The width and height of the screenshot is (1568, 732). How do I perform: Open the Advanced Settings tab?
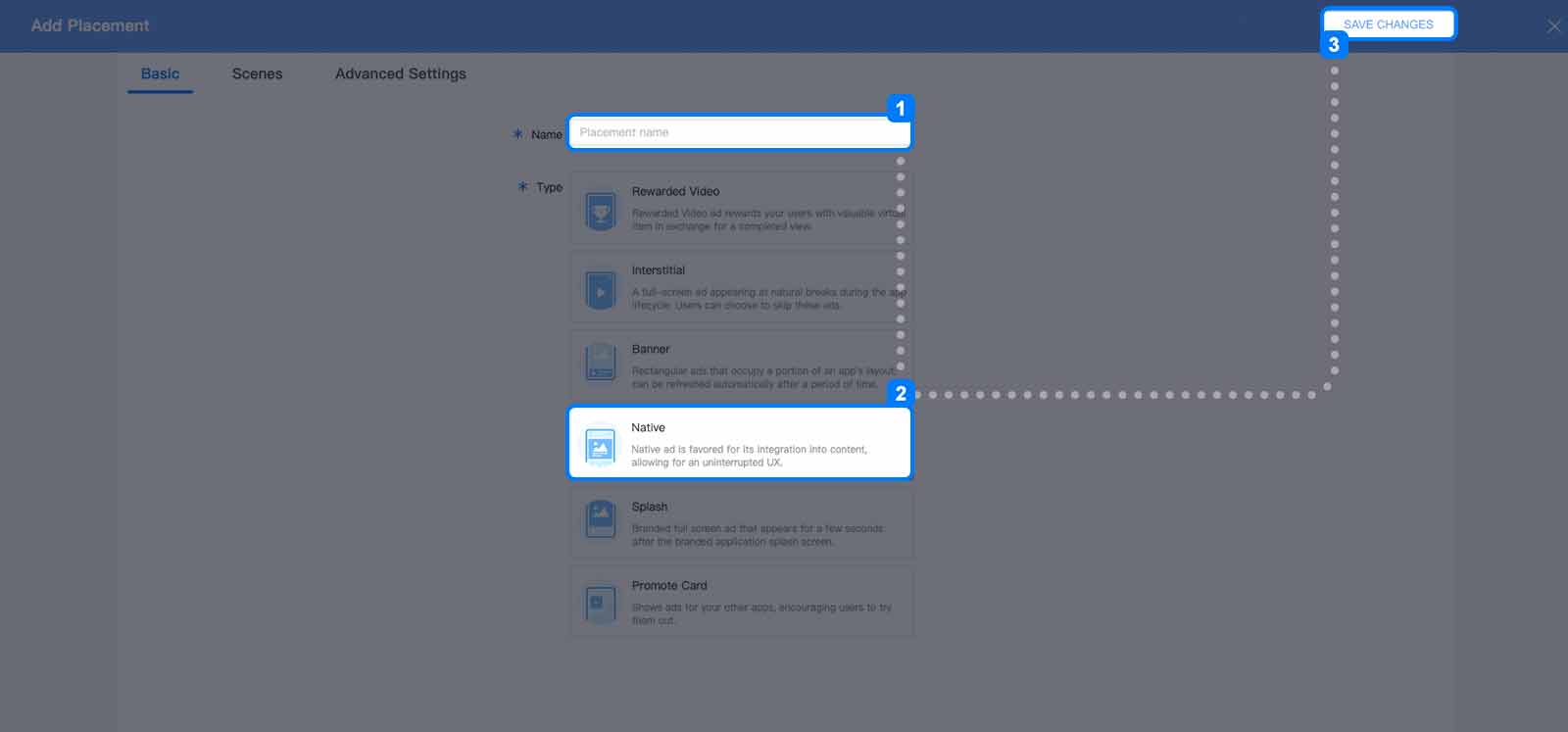pos(401,73)
